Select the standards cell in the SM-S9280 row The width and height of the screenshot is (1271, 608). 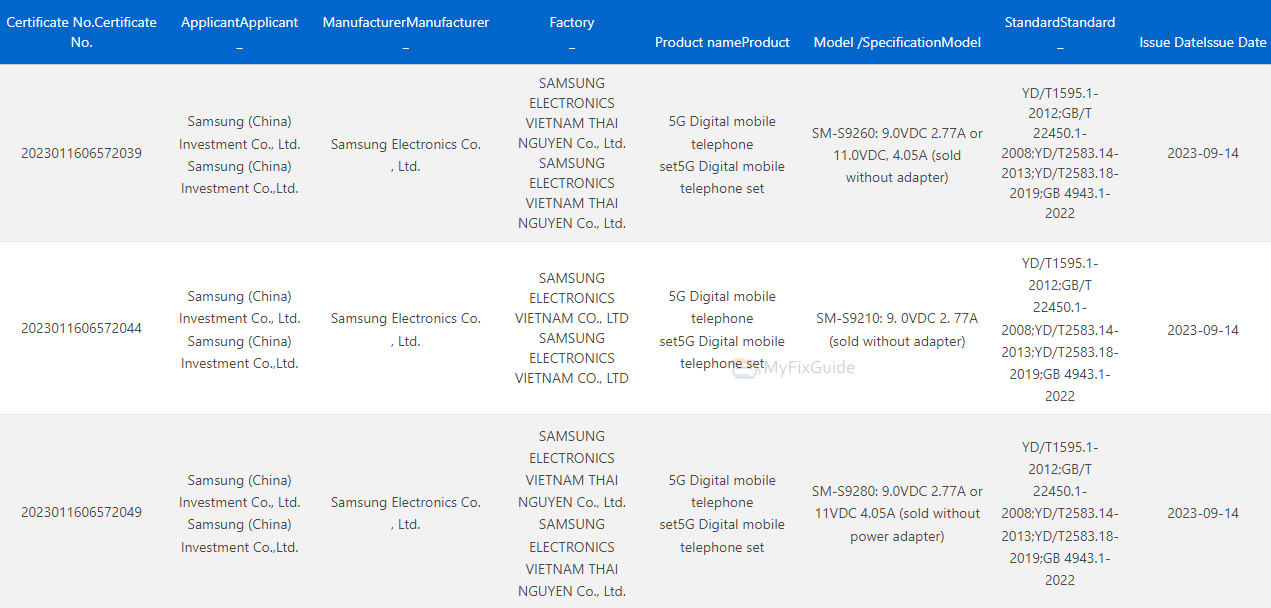coord(1059,513)
